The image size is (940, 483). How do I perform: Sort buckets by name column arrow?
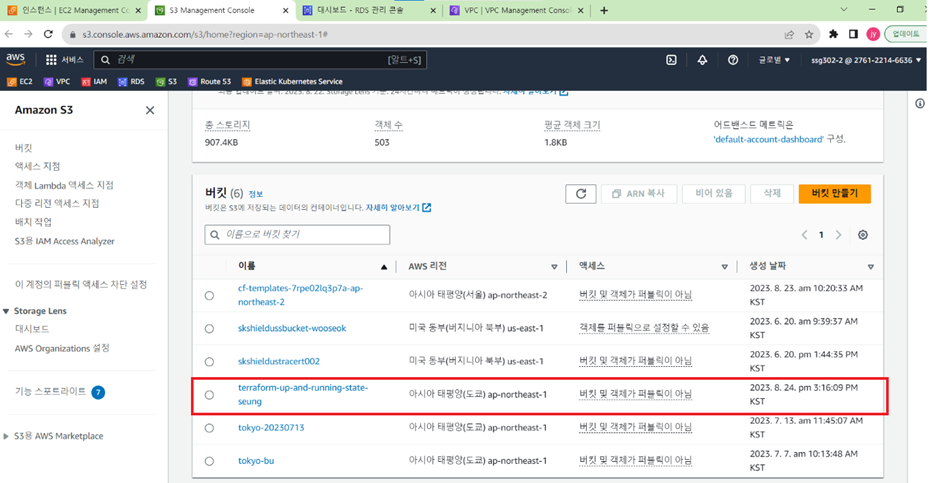tap(384, 267)
